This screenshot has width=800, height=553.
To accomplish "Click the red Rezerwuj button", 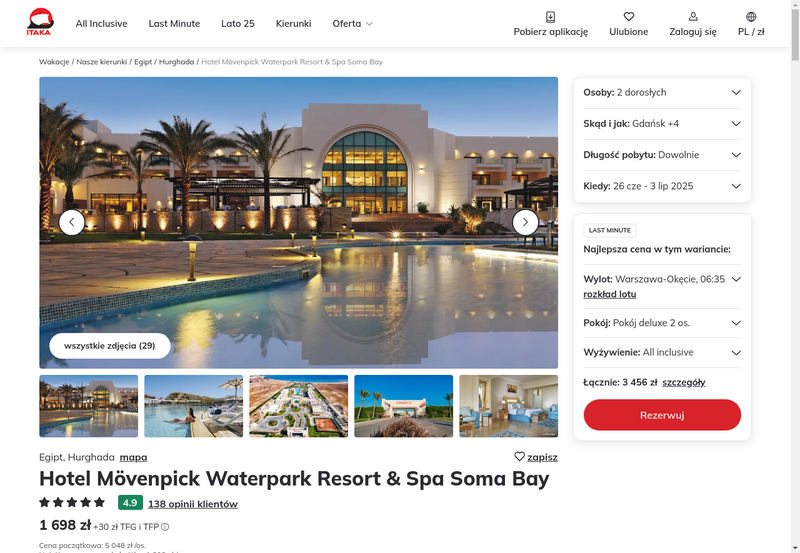I will click(662, 415).
